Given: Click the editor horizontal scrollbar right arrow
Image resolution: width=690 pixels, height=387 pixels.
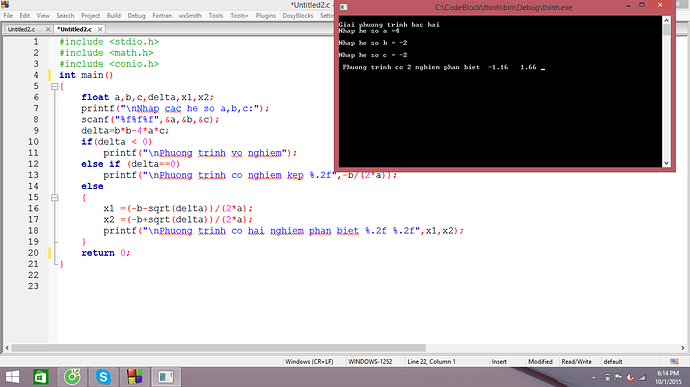Looking at the screenshot, I should tap(683, 348).
